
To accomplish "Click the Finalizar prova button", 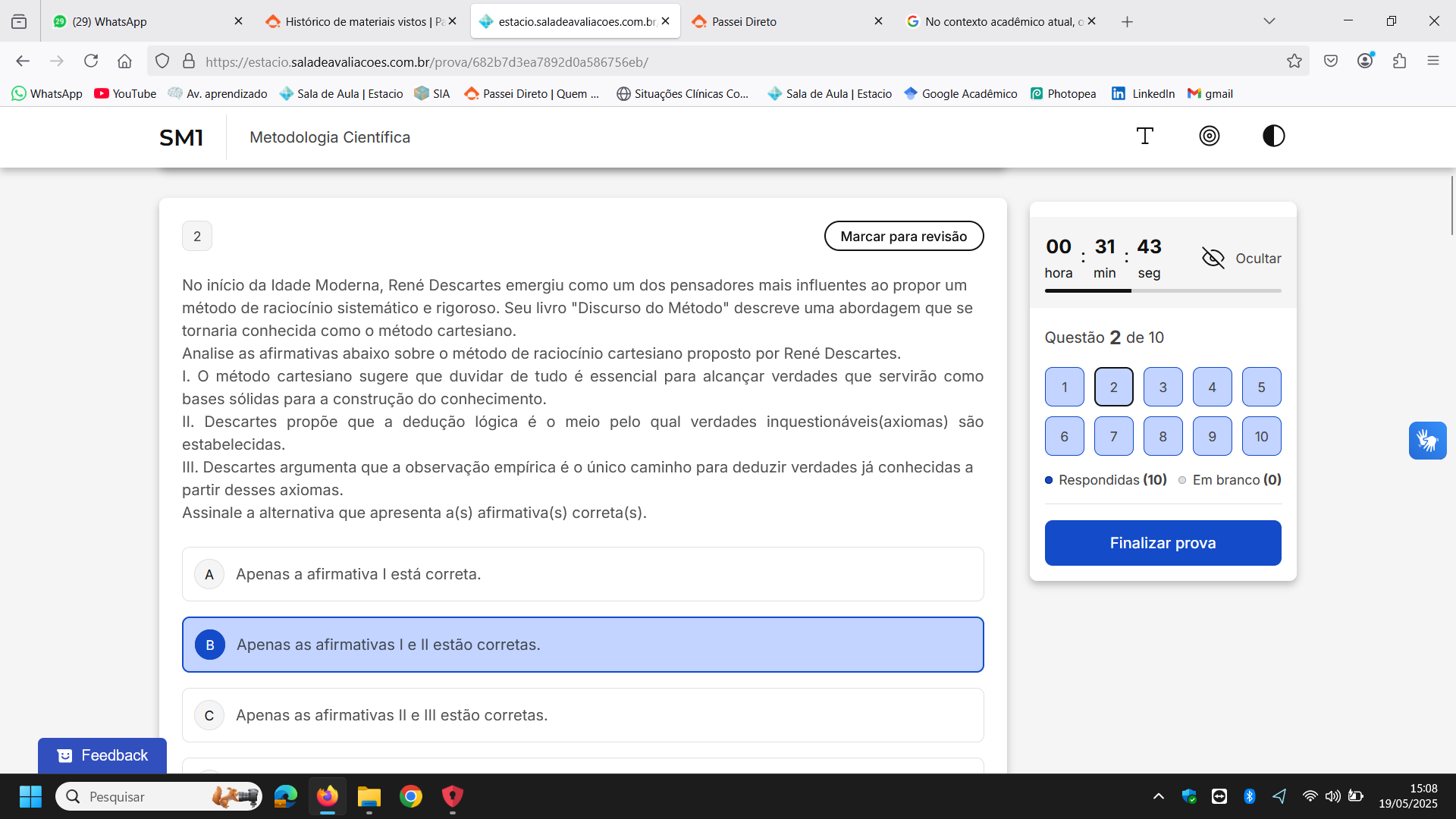I will point(1163,543).
